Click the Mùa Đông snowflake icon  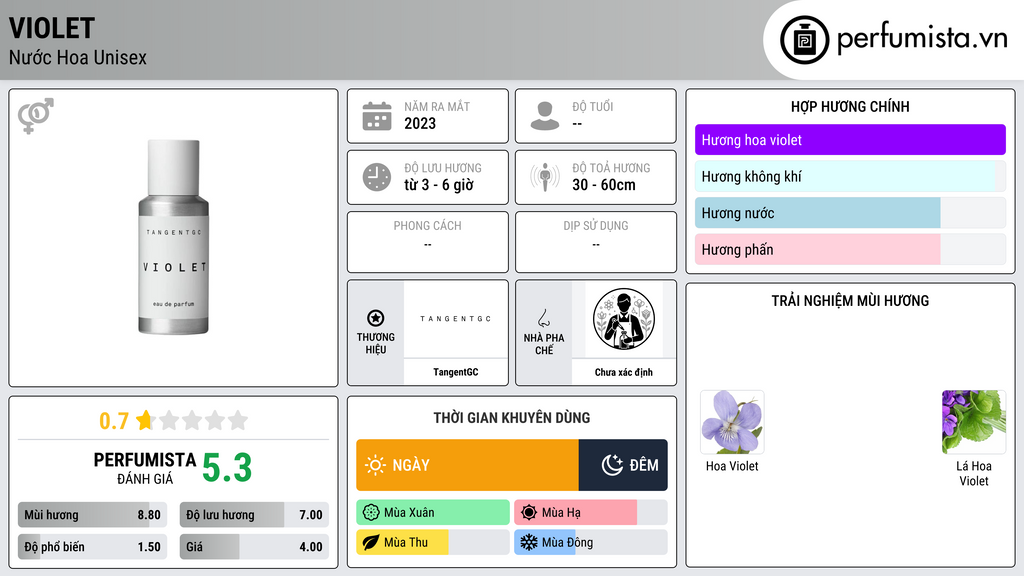529,542
